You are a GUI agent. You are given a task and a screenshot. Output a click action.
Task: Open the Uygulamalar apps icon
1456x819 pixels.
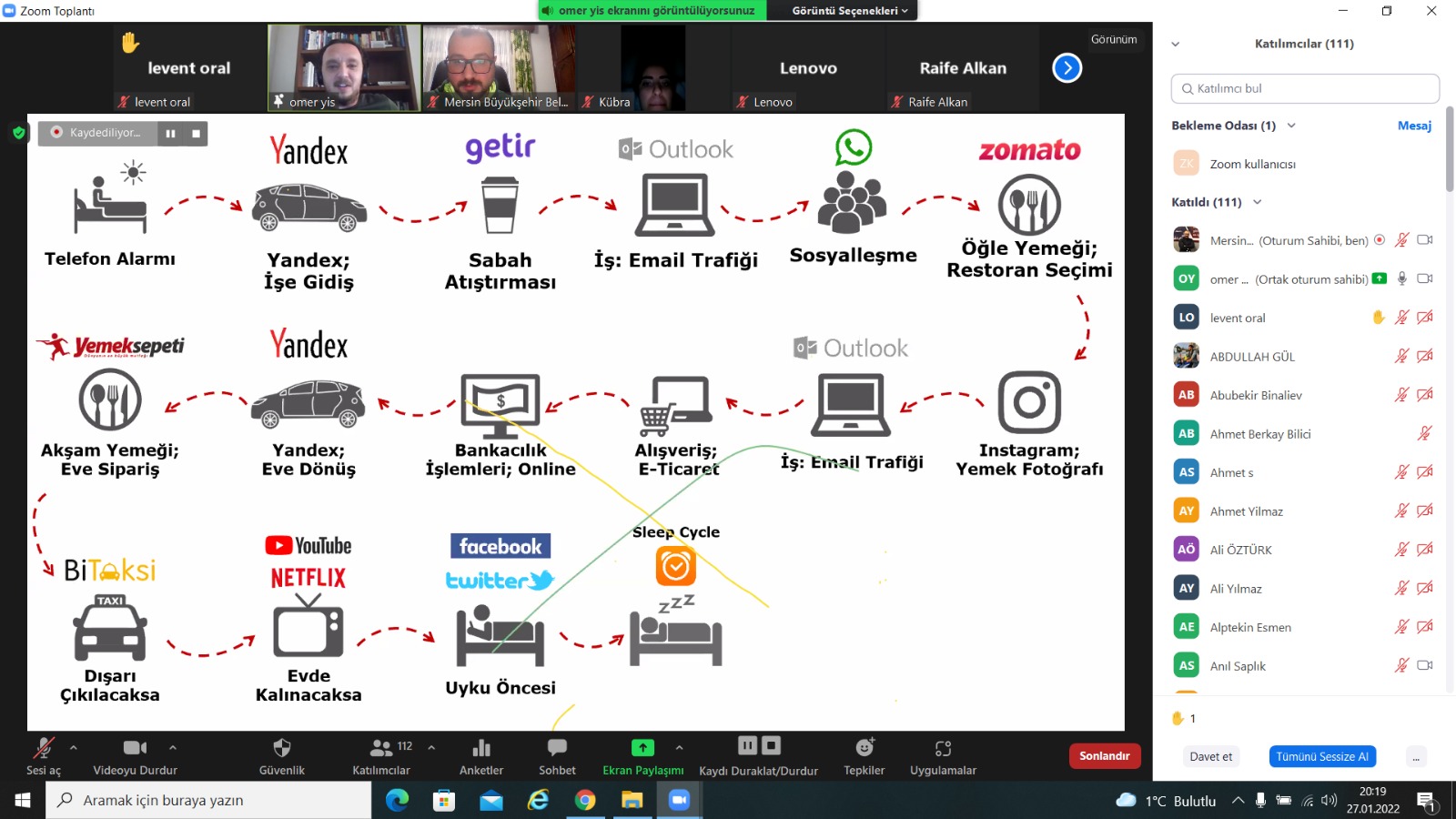pos(943,748)
